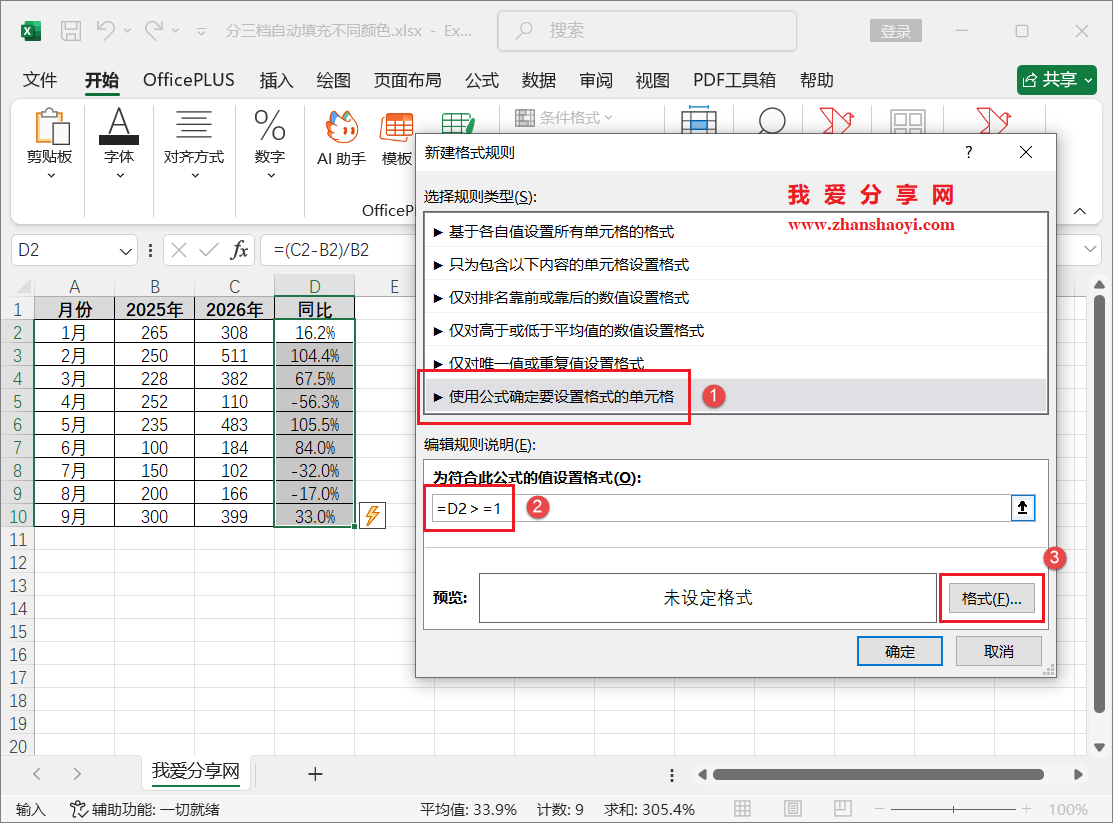Screen dimensions: 1113x823
Task: Click cell containing 104.4%
Action: click(x=314, y=356)
